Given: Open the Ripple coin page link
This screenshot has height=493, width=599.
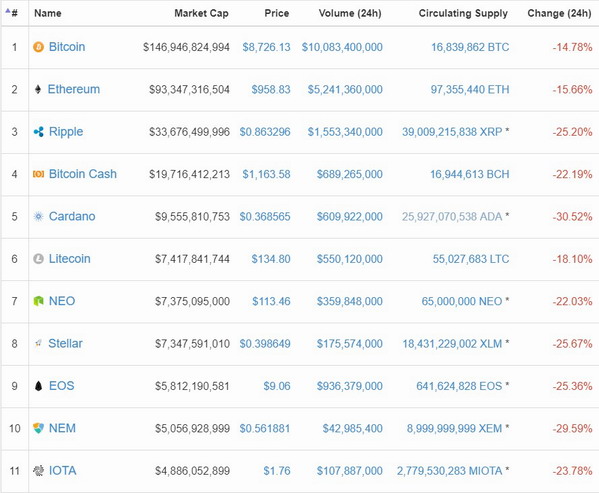Looking at the screenshot, I should (x=66, y=132).
